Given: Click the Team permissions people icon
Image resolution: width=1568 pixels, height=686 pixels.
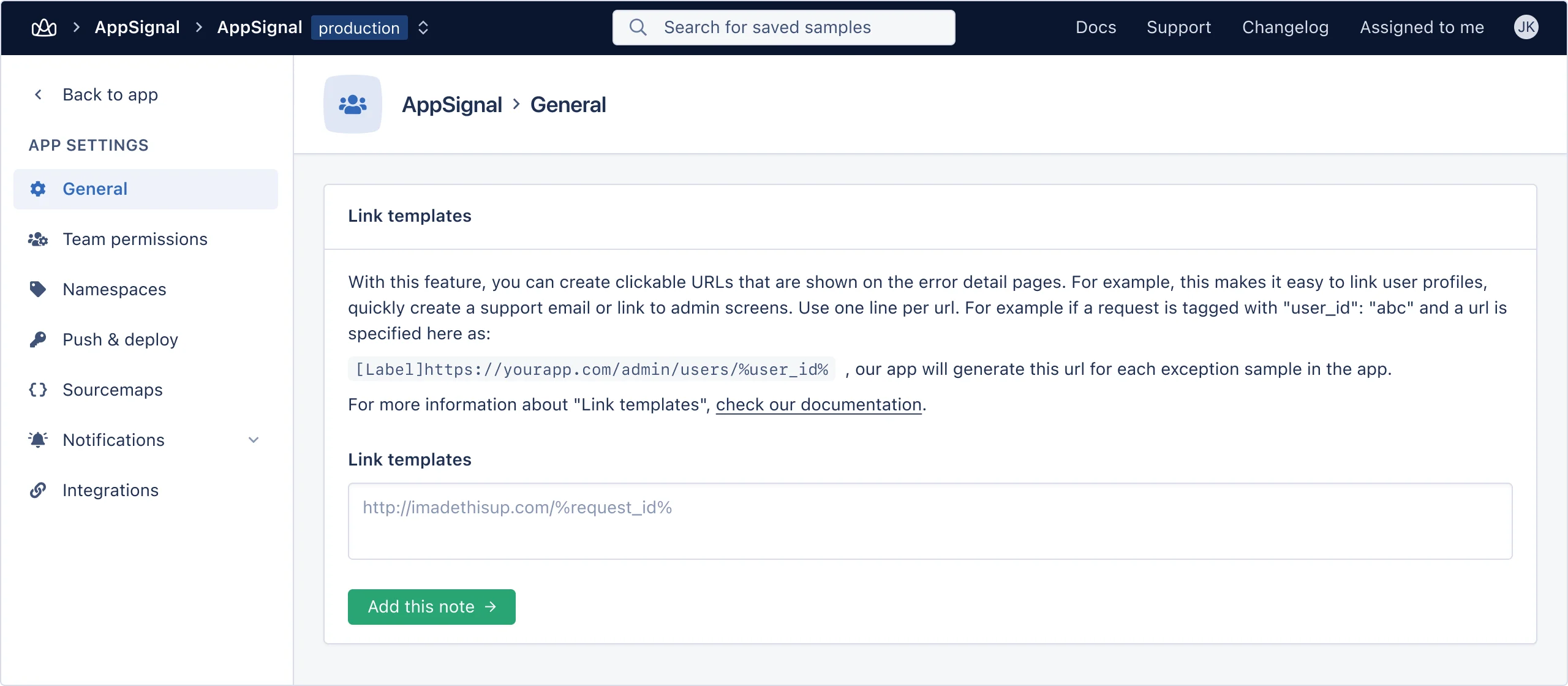Looking at the screenshot, I should pos(38,239).
